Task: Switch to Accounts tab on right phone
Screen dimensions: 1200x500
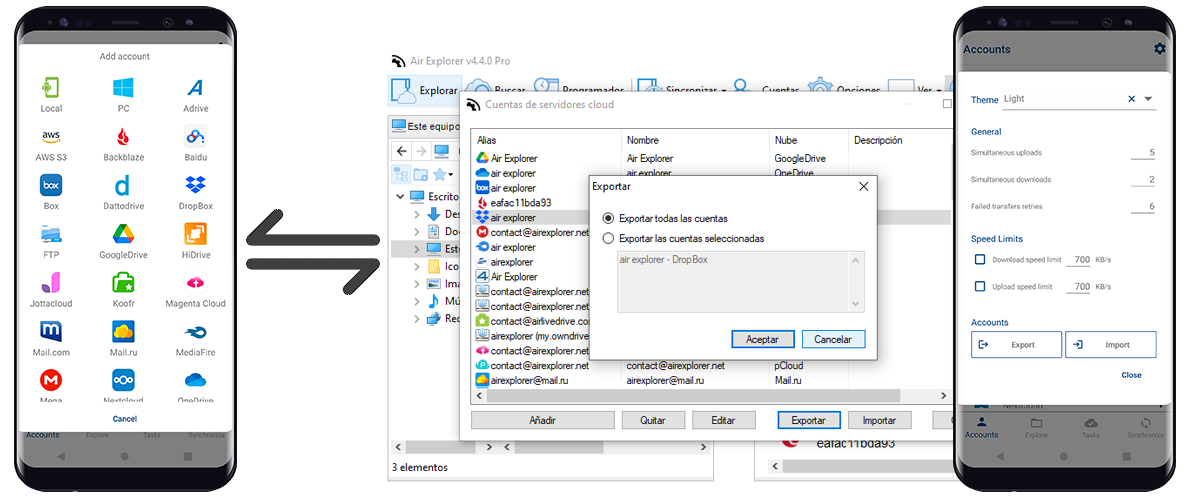Action: click(981, 427)
